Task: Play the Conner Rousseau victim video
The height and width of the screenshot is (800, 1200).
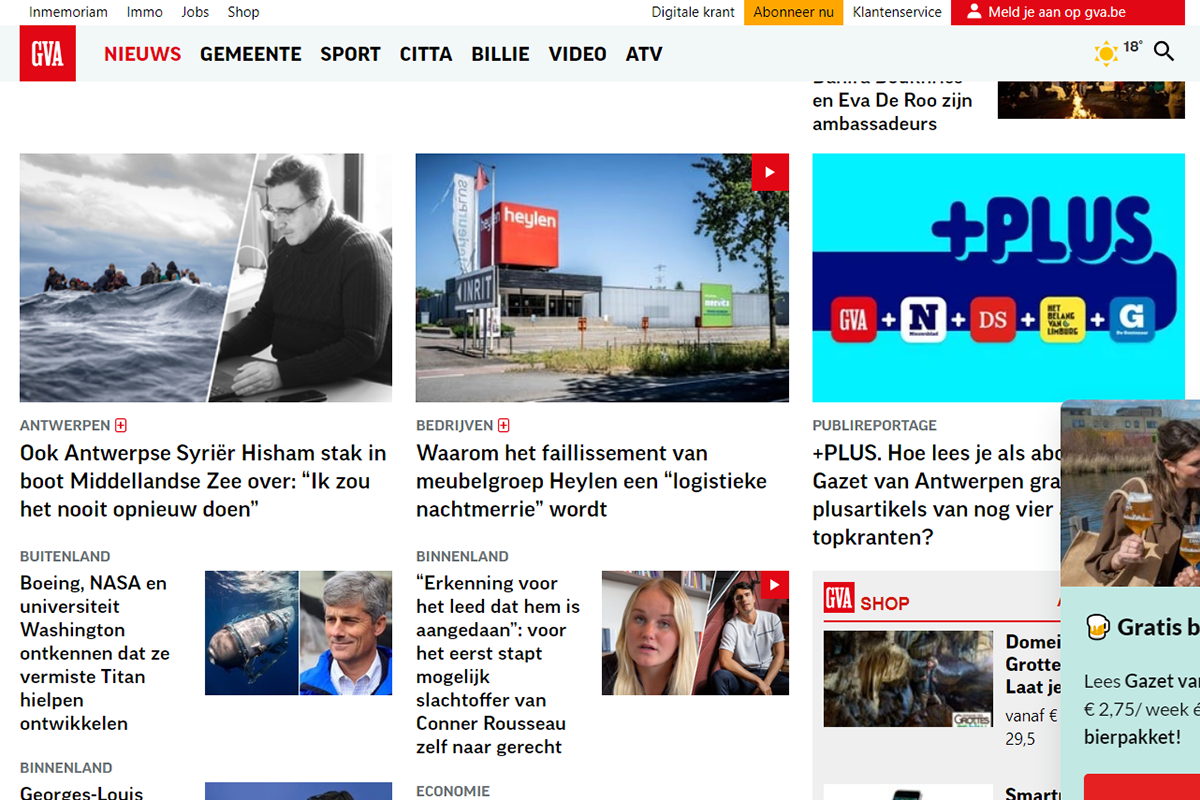Action: 774,585
